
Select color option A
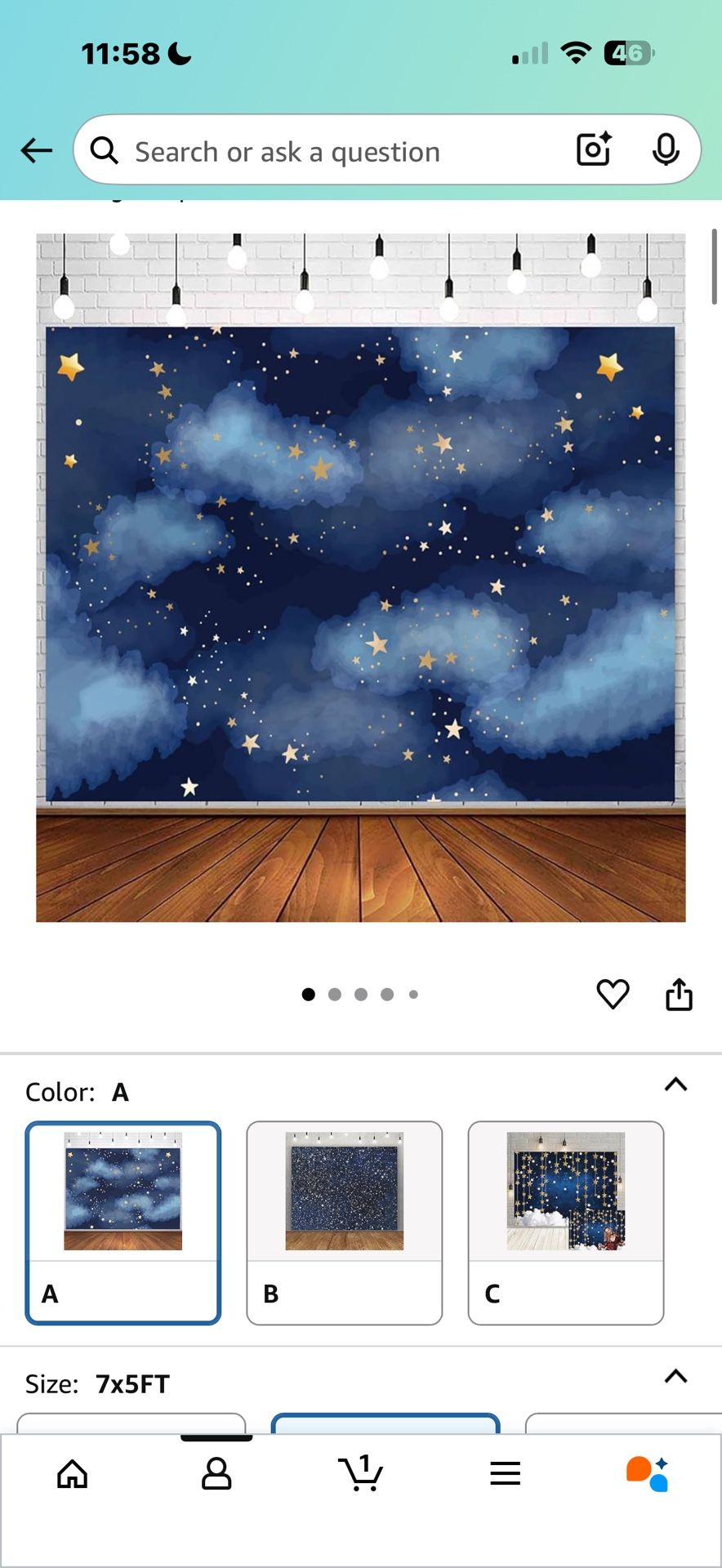123,1223
